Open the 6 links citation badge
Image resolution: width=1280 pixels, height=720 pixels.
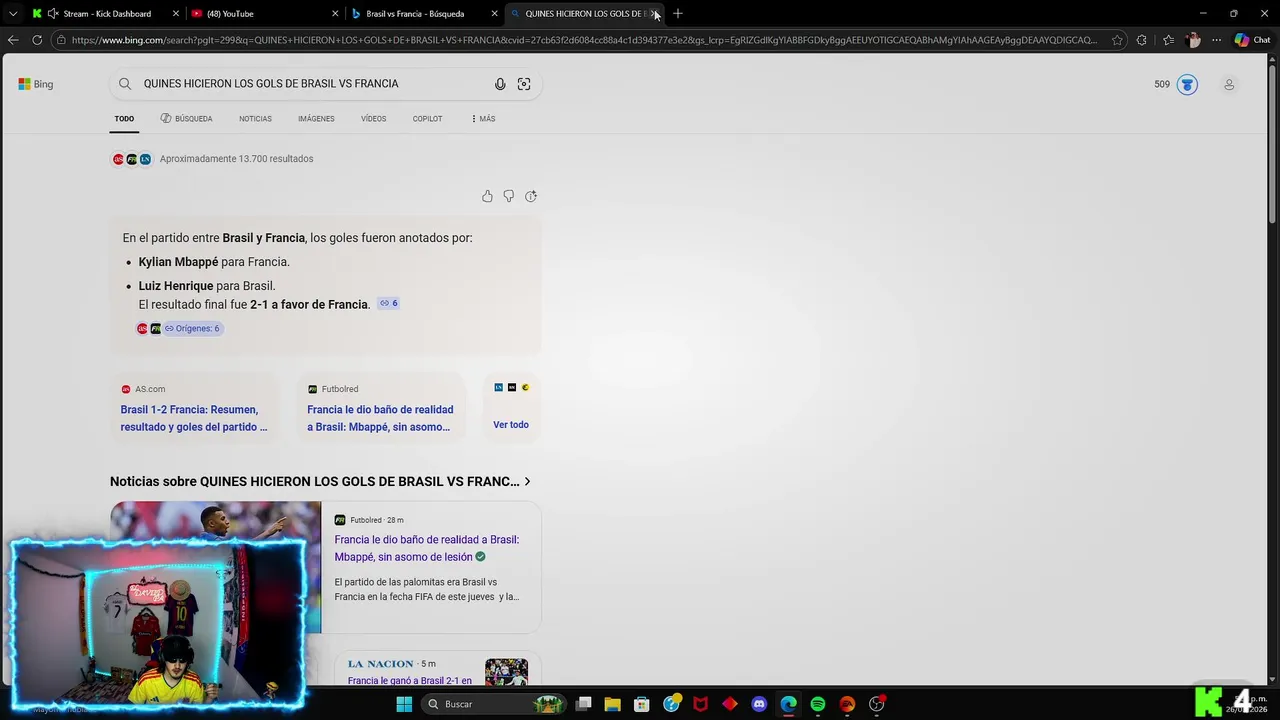click(x=388, y=303)
